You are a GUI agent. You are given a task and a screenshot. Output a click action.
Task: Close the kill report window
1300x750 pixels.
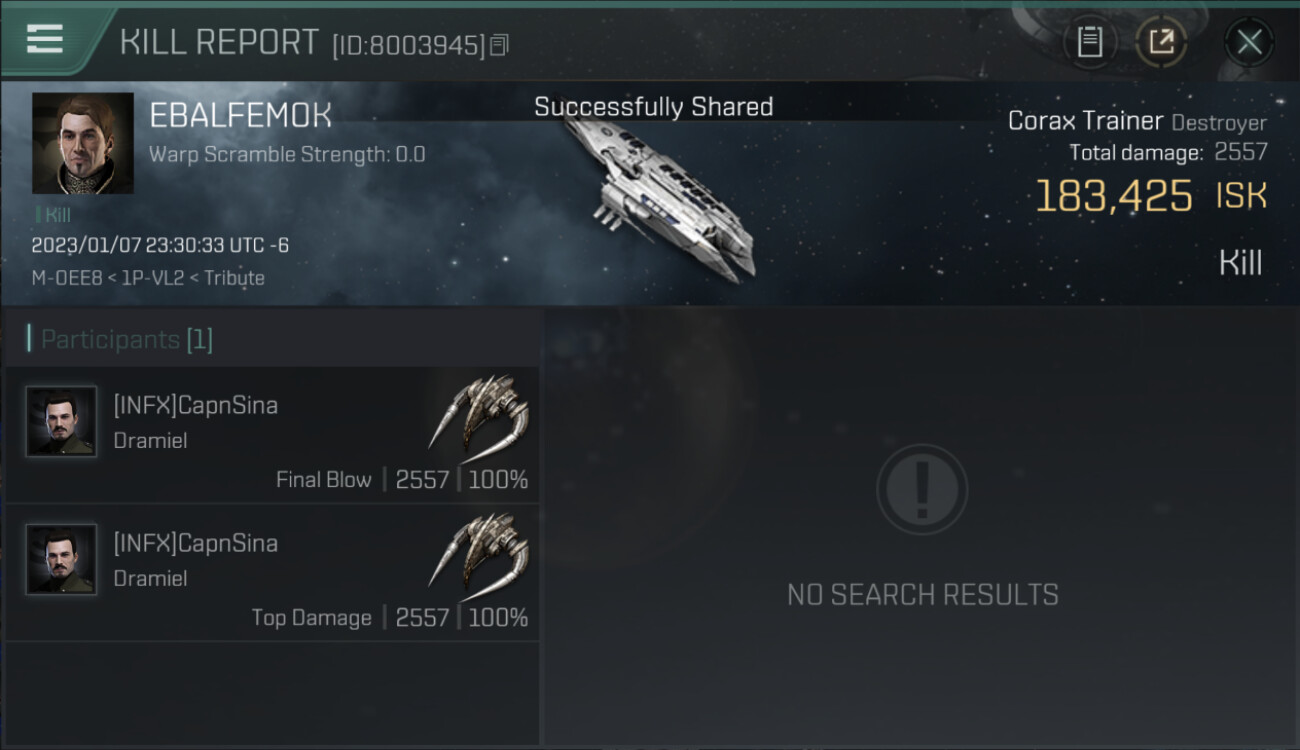pyautogui.click(x=1249, y=42)
